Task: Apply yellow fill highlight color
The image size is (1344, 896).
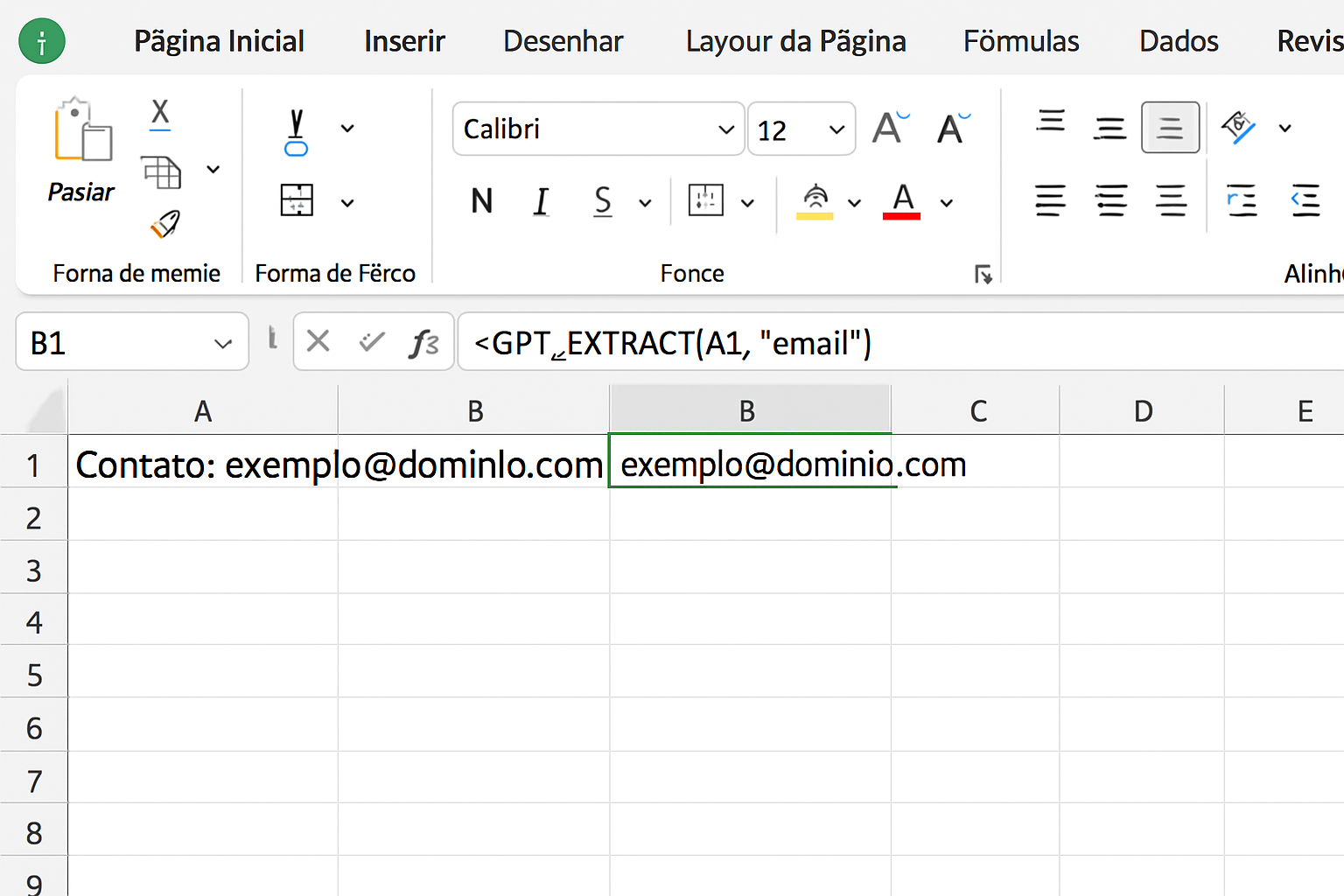Action: (815, 201)
